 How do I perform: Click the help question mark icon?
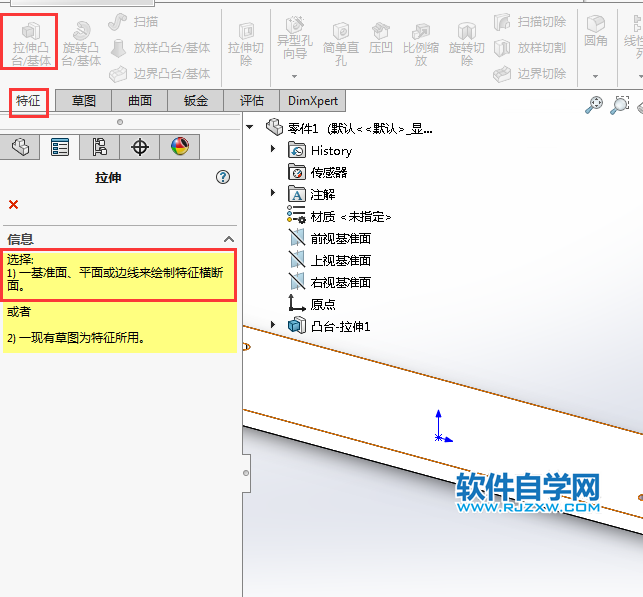(223, 177)
